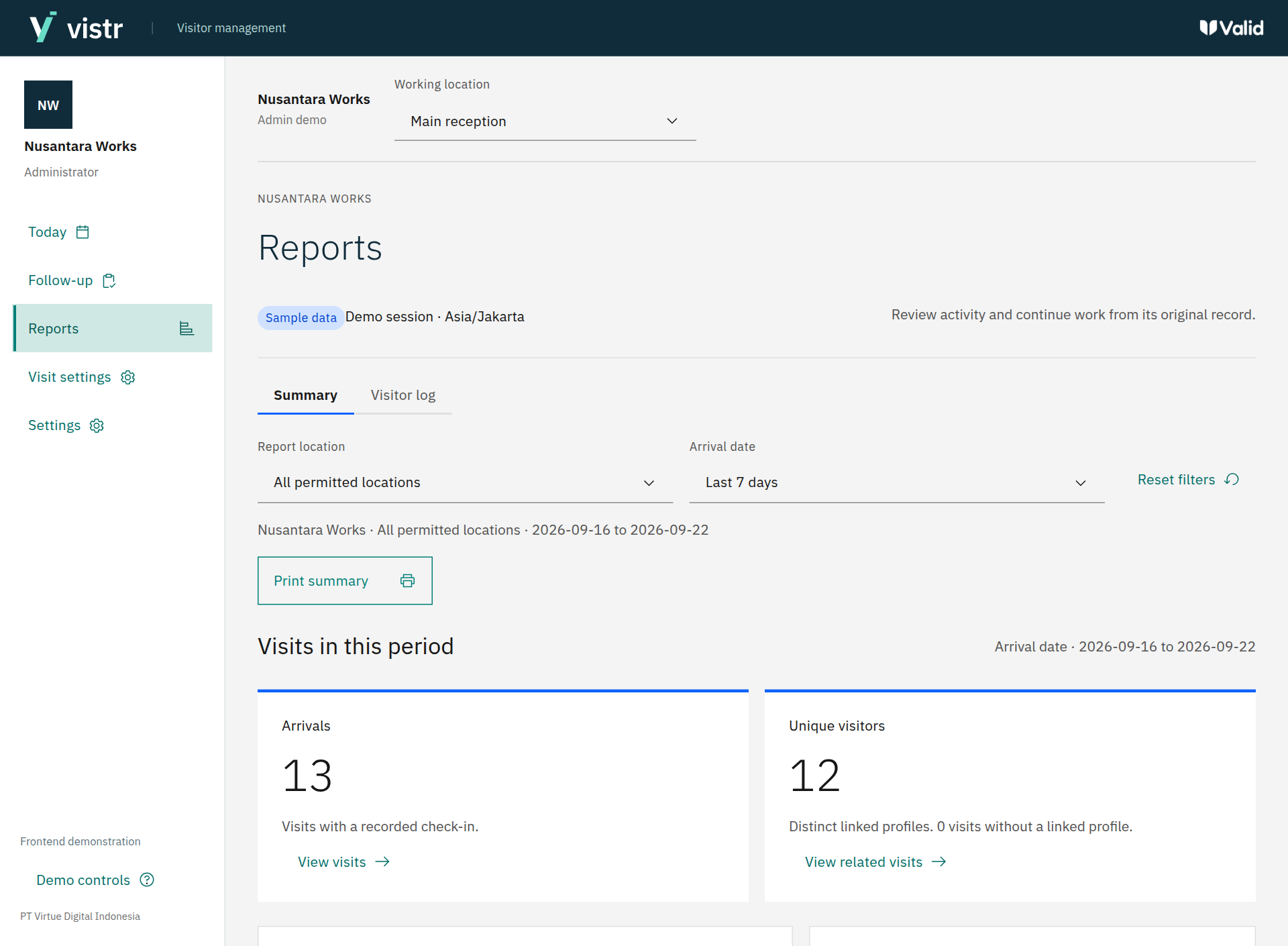Click the clipboard icon beside Follow-up
Screen dimensions: 1288x946
(x=109, y=280)
